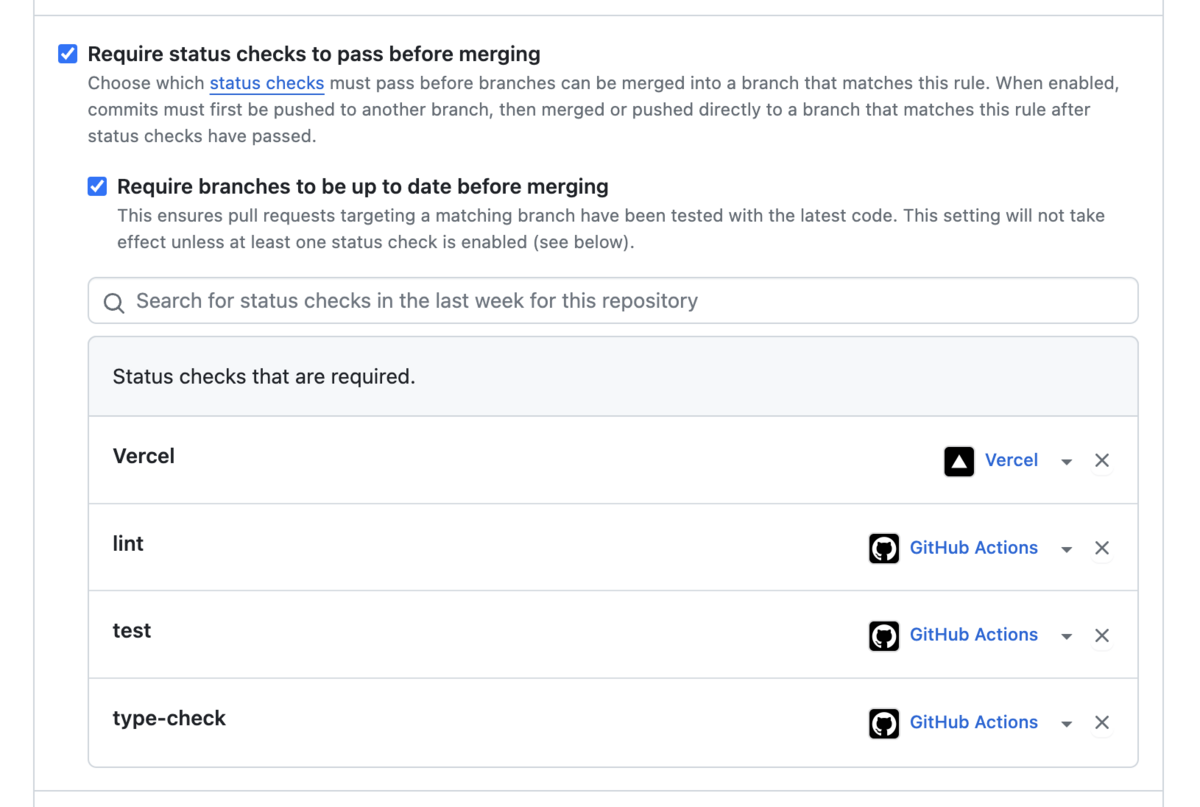Click the Vercel triangle logo icon
Image resolution: width=1200 pixels, height=807 pixels.
click(x=958, y=461)
